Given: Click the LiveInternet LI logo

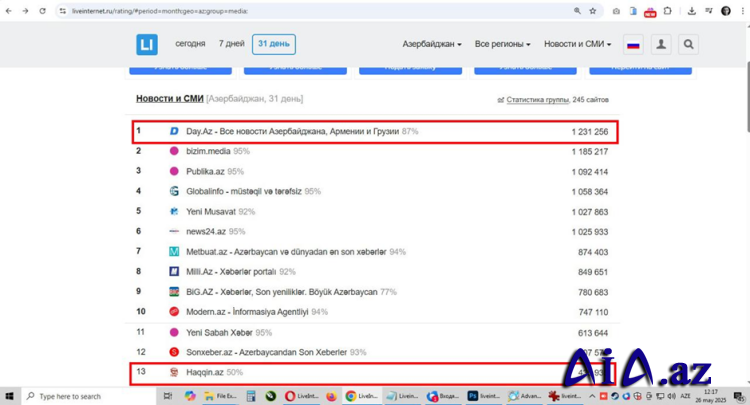Looking at the screenshot, I should click(147, 44).
